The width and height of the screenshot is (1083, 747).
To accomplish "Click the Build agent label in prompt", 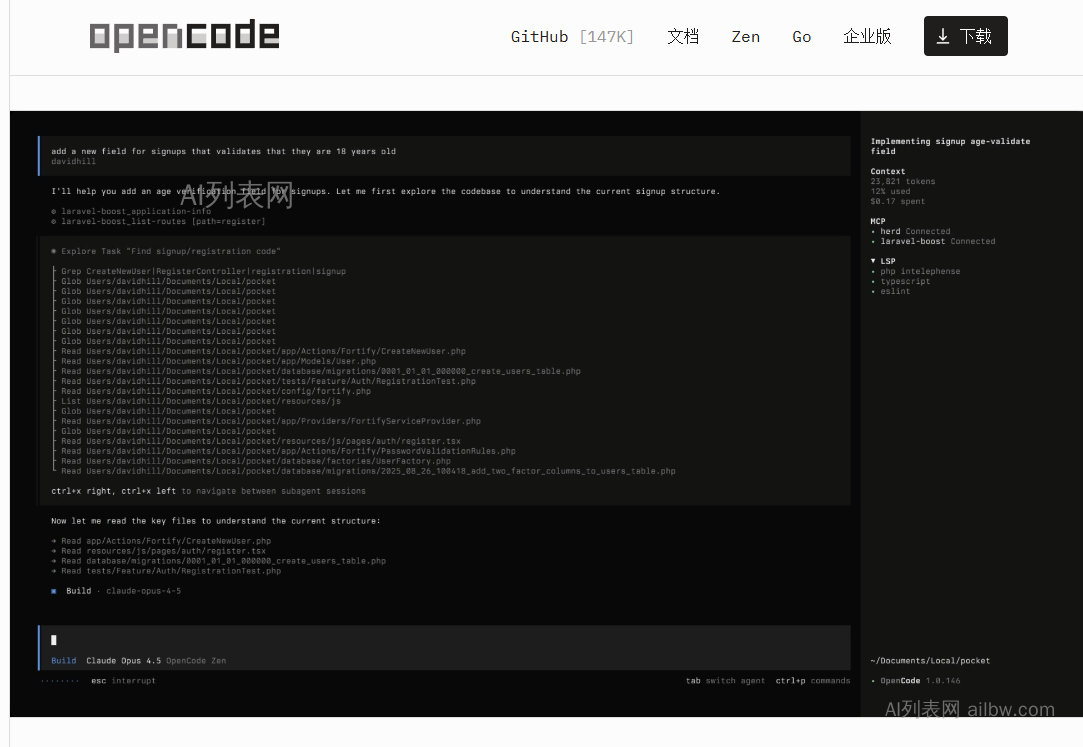I will (64, 661).
